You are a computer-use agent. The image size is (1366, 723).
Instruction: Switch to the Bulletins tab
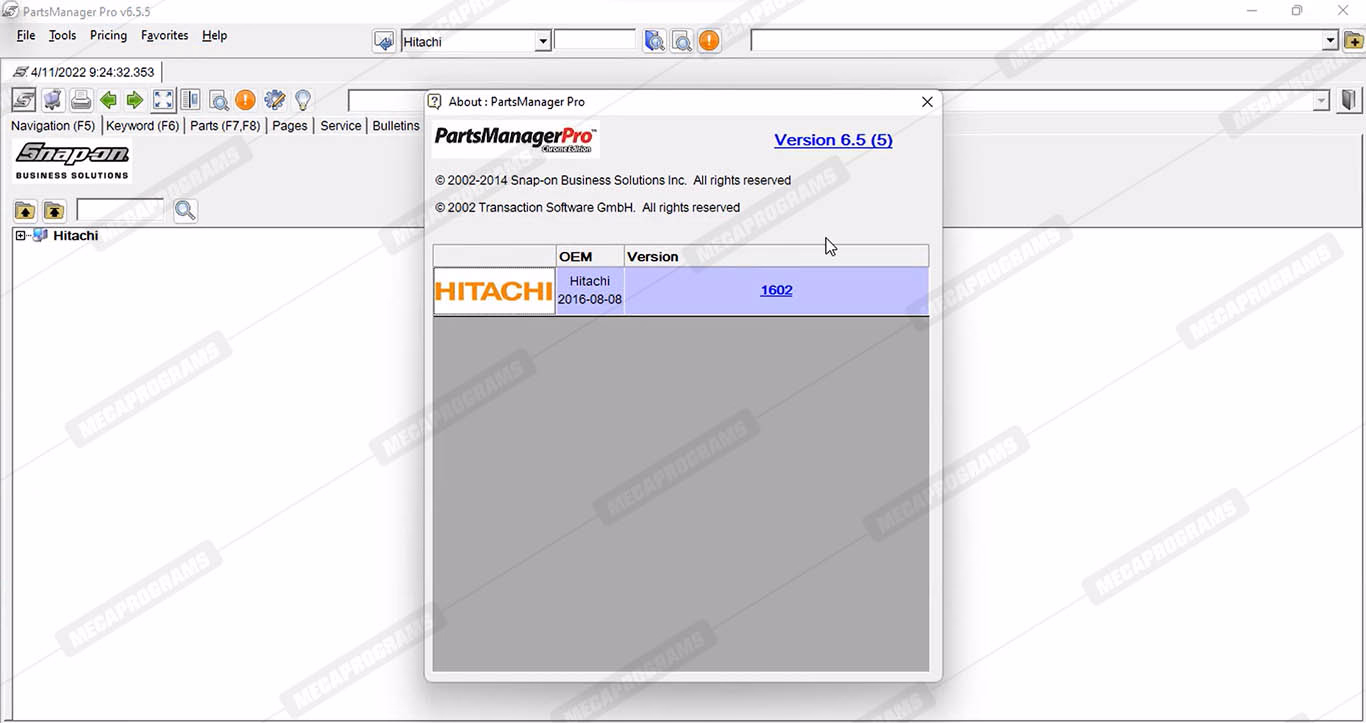pyautogui.click(x=396, y=126)
